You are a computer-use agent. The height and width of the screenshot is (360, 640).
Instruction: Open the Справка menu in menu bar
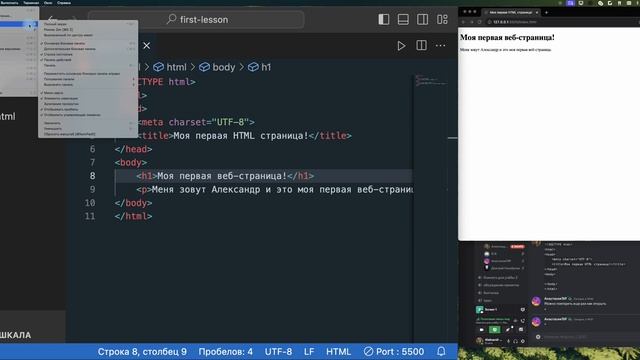(x=64, y=2)
